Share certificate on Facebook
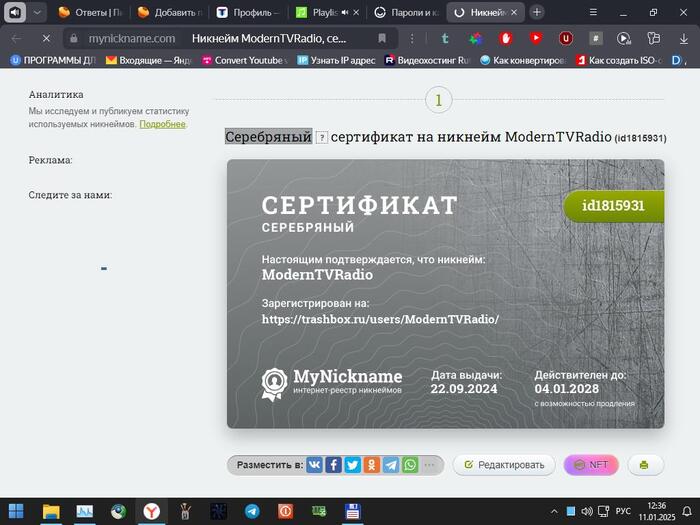The height and width of the screenshot is (525, 700). (x=333, y=465)
